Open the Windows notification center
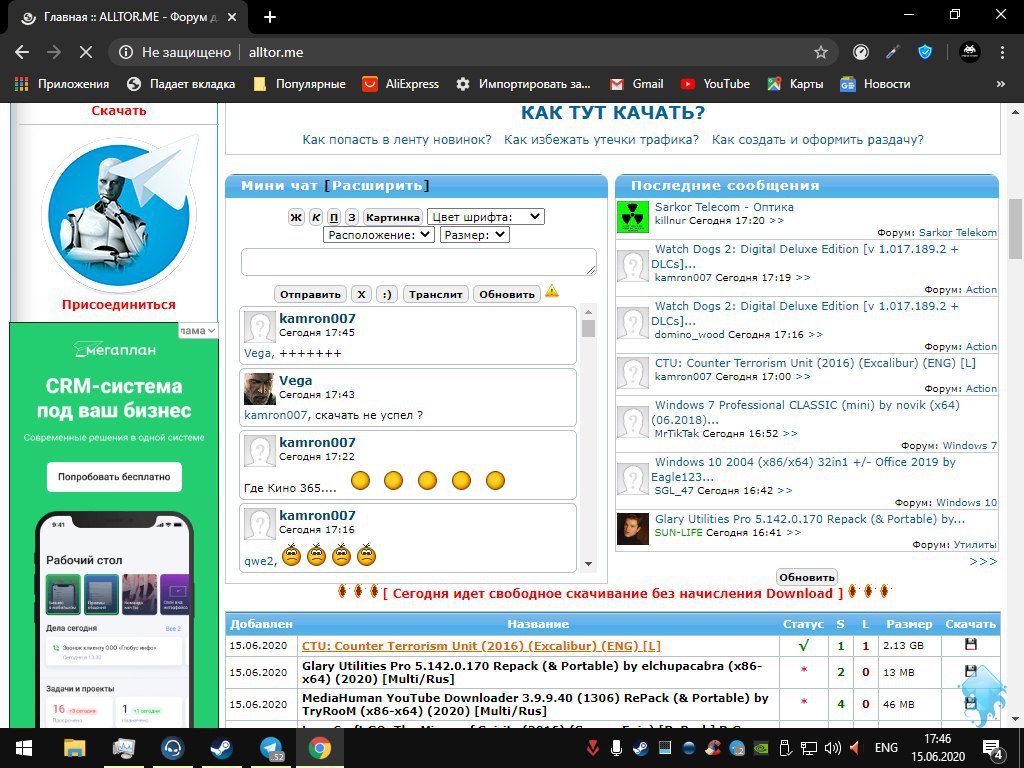1024x768 pixels. 993,748
